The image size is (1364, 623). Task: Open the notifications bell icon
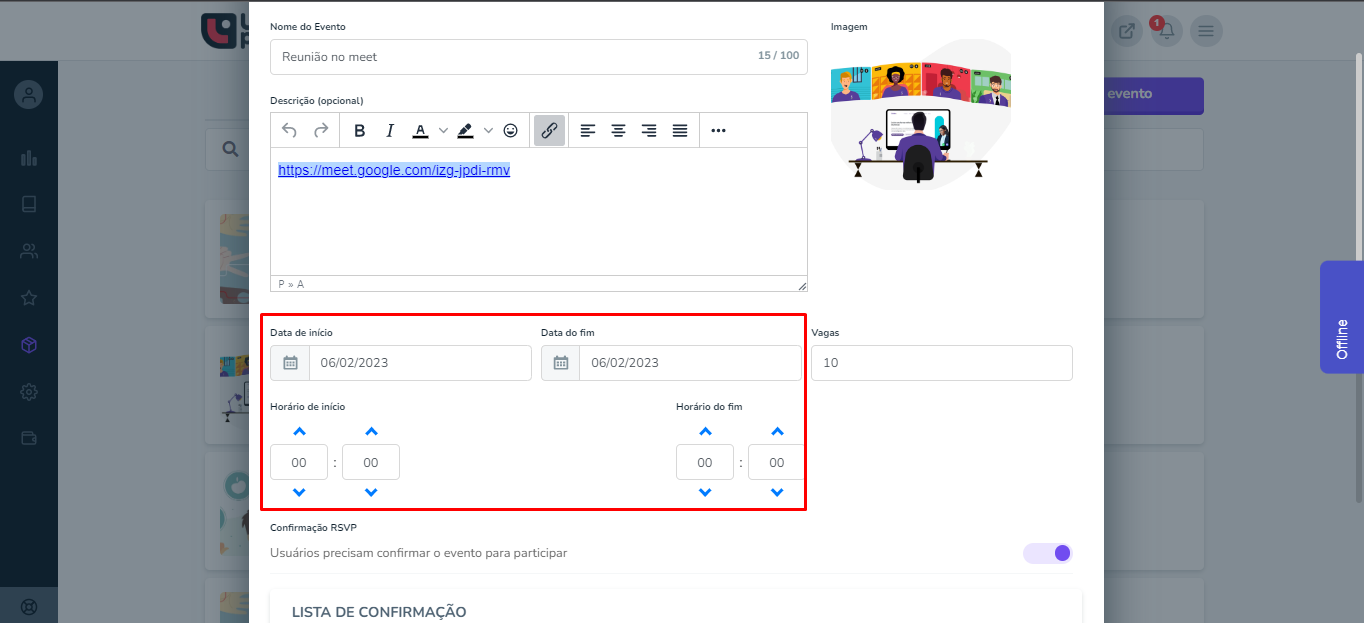(1166, 31)
